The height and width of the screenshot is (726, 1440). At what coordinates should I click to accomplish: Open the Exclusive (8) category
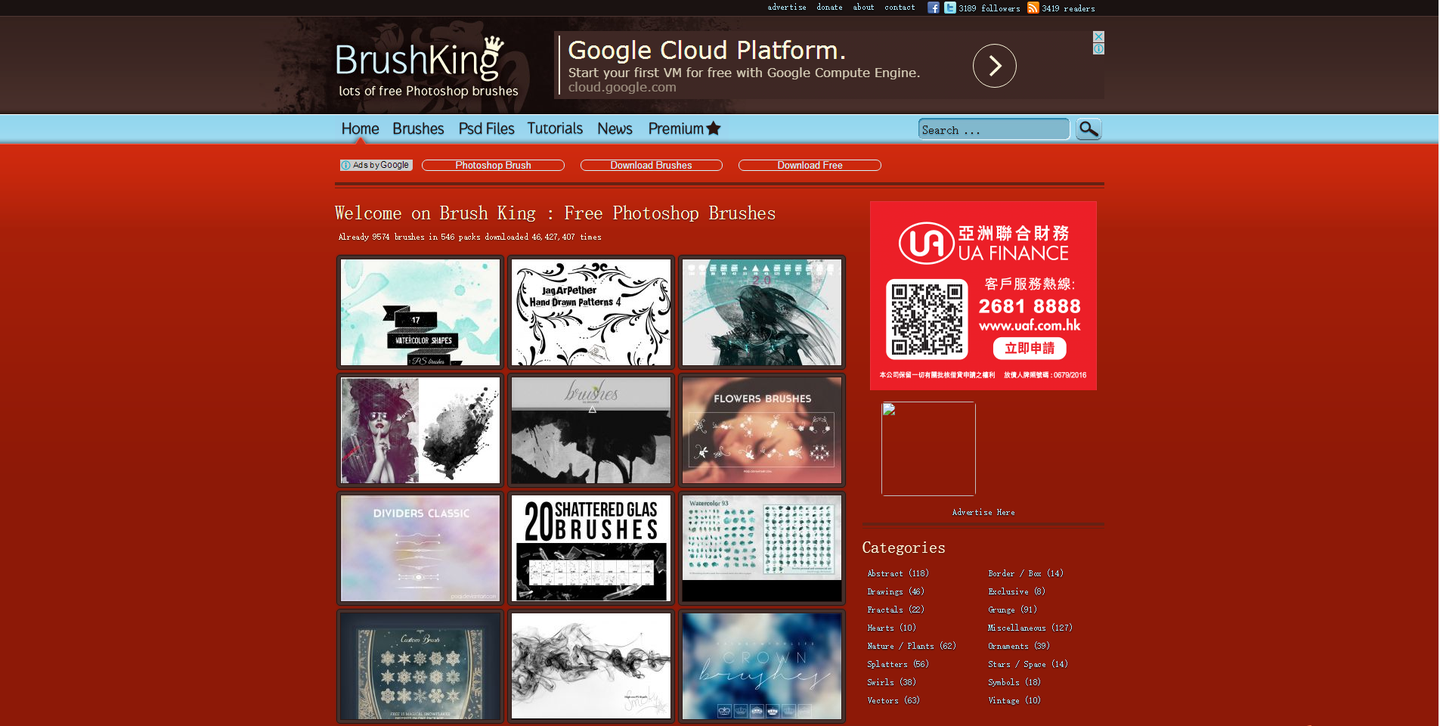pyautogui.click(x=1017, y=591)
